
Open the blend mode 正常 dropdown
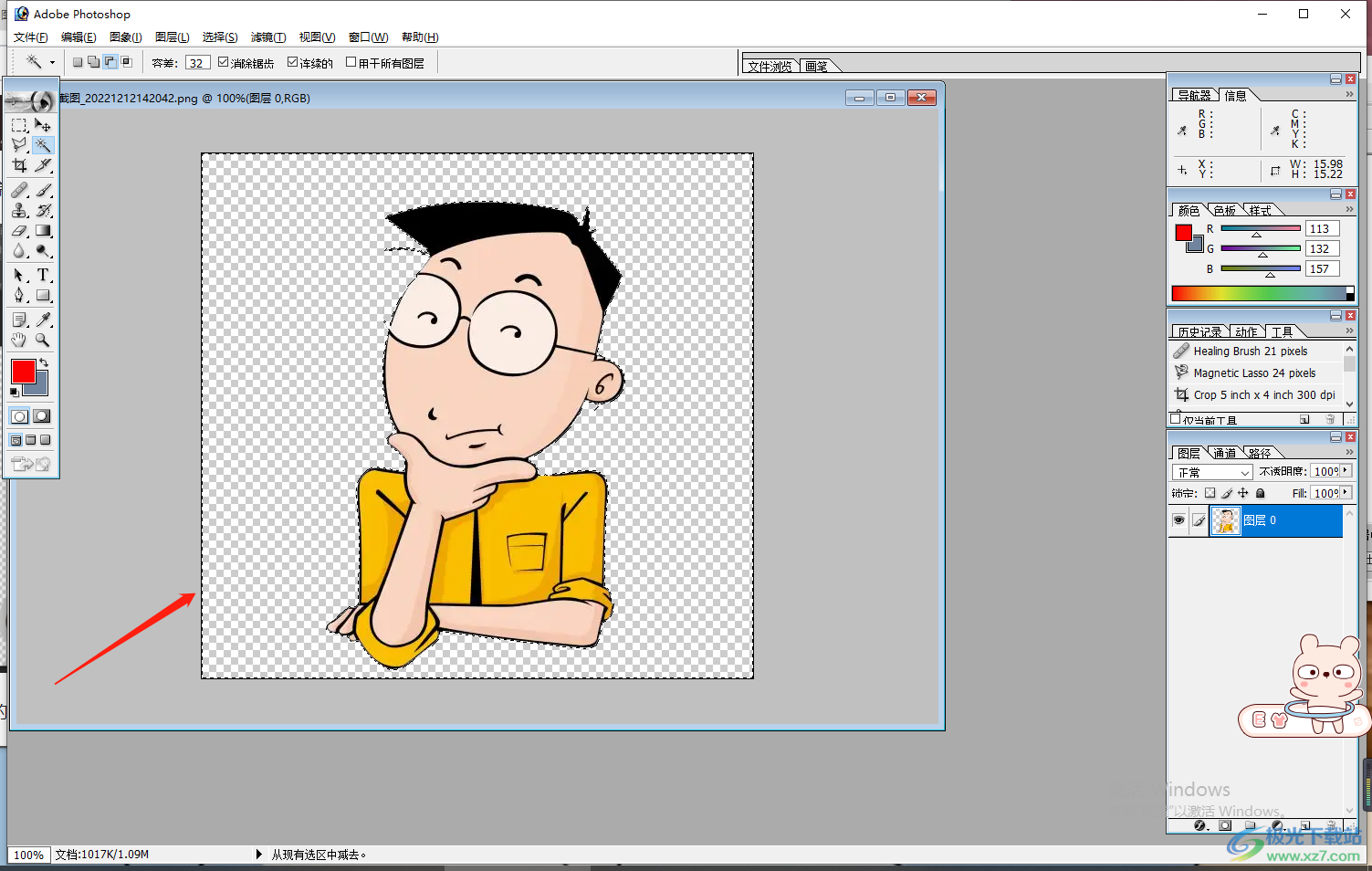pos(1211,472)
